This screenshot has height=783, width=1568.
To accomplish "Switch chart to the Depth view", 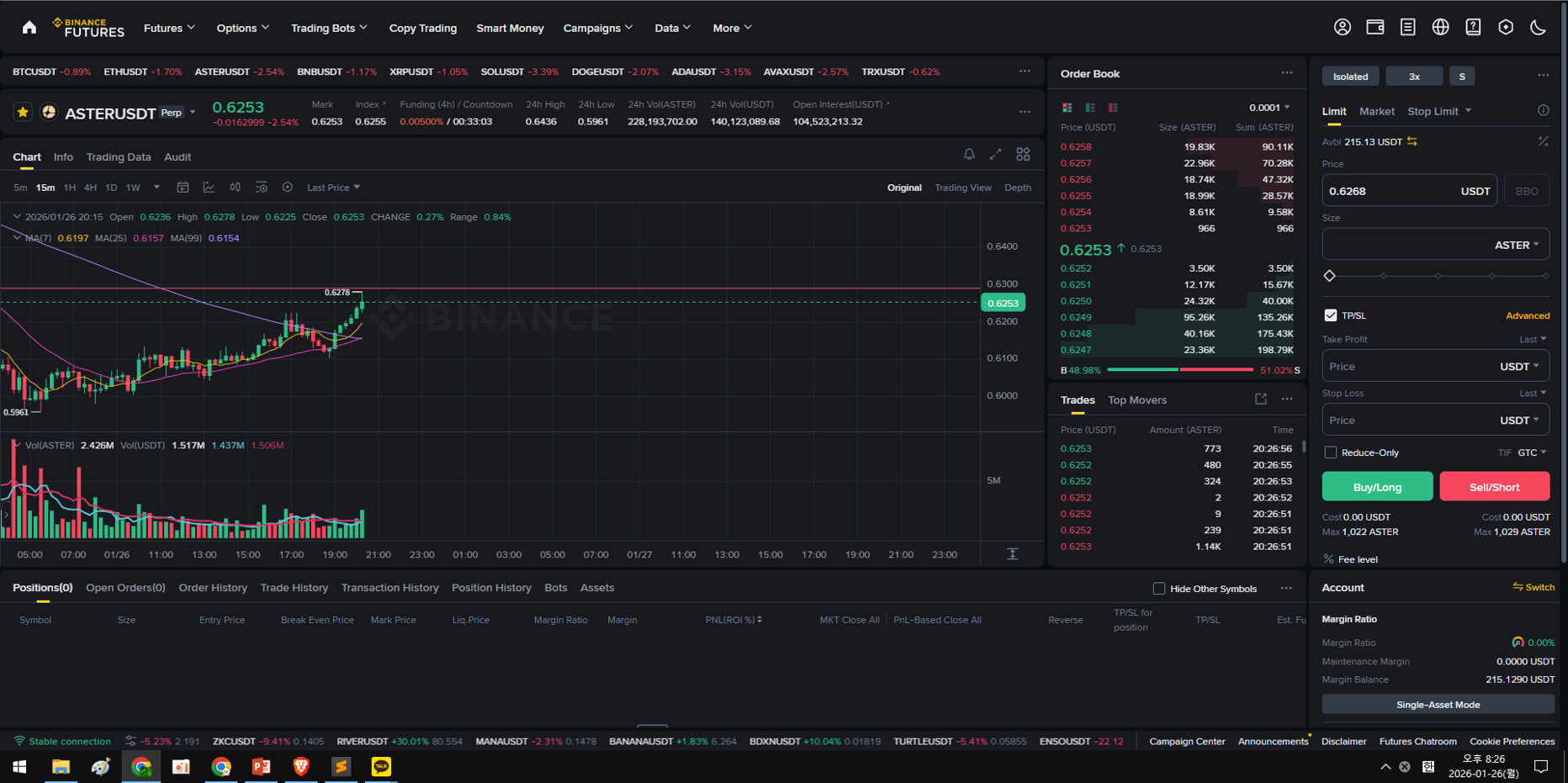I will coord(1018,188).
